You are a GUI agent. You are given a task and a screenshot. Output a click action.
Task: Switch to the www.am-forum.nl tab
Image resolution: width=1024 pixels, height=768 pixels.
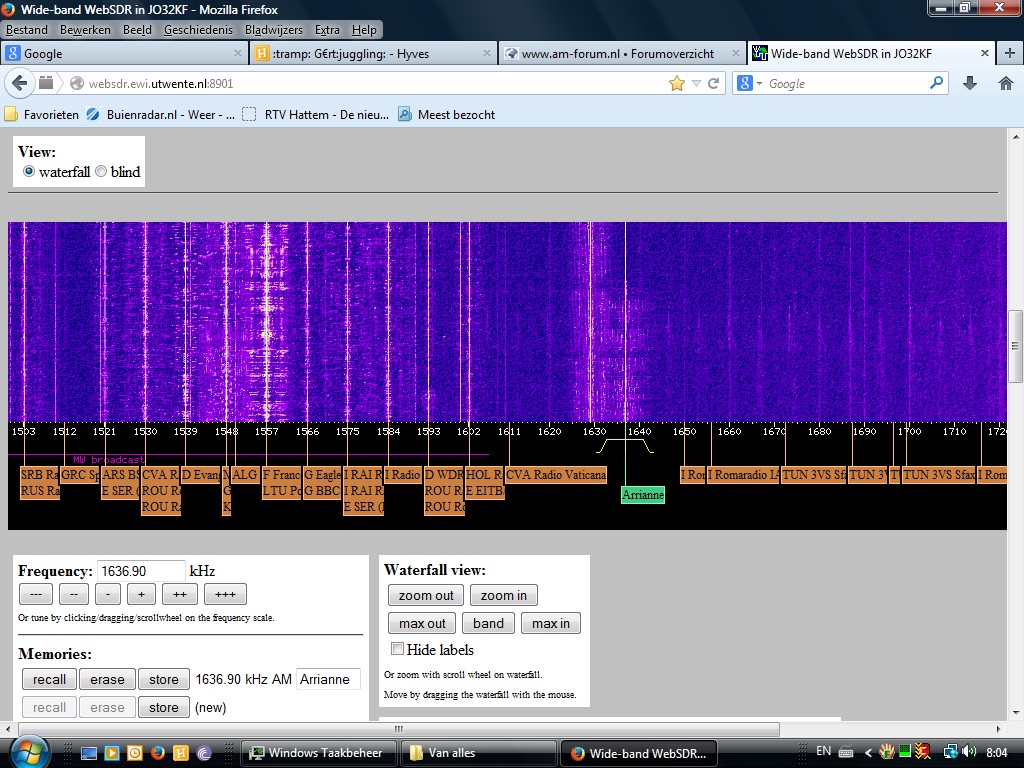coord(618,54)
